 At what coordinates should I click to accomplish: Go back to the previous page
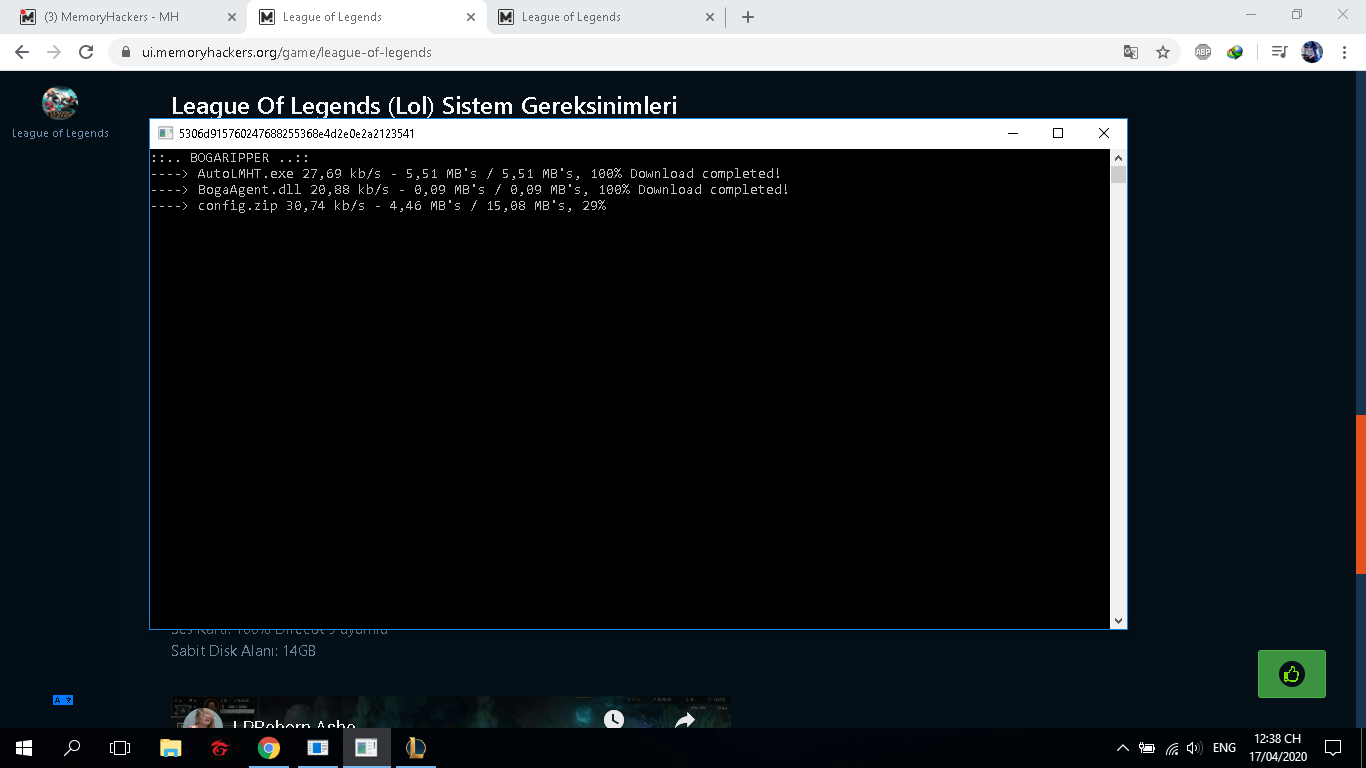[22, 52]
